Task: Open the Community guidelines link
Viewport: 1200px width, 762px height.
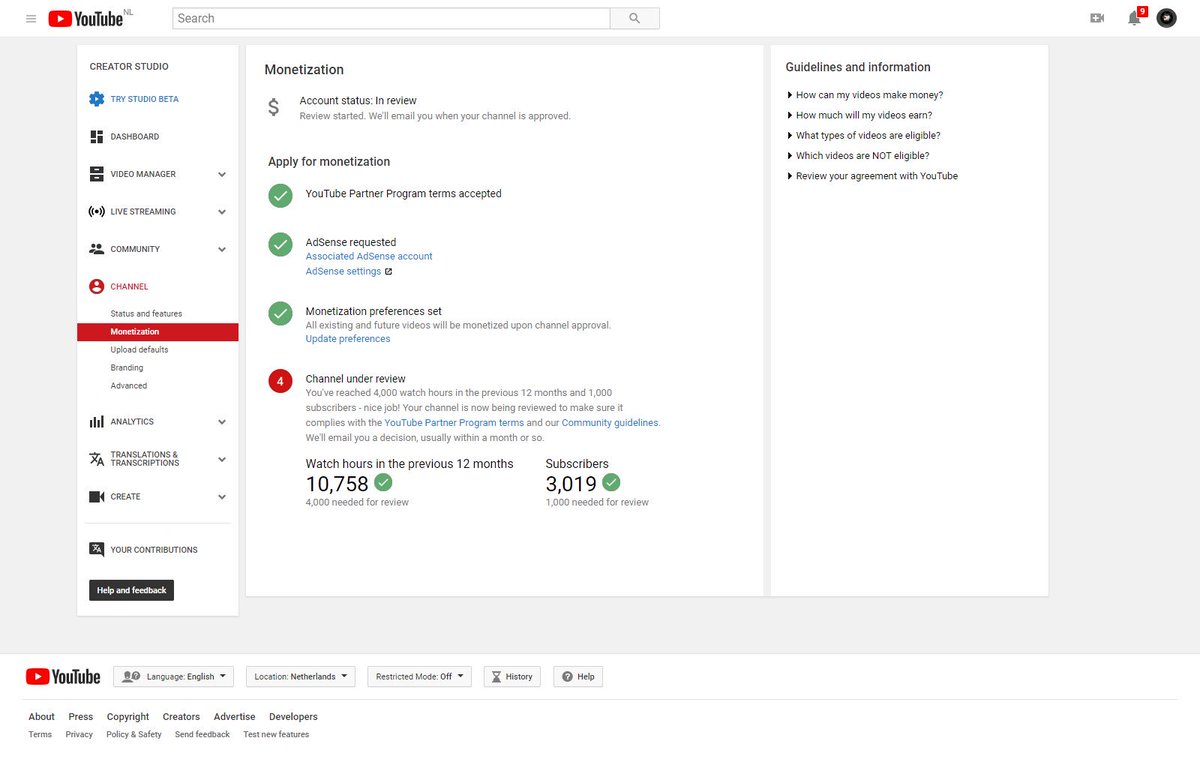Action: click(x=610, y=423)
